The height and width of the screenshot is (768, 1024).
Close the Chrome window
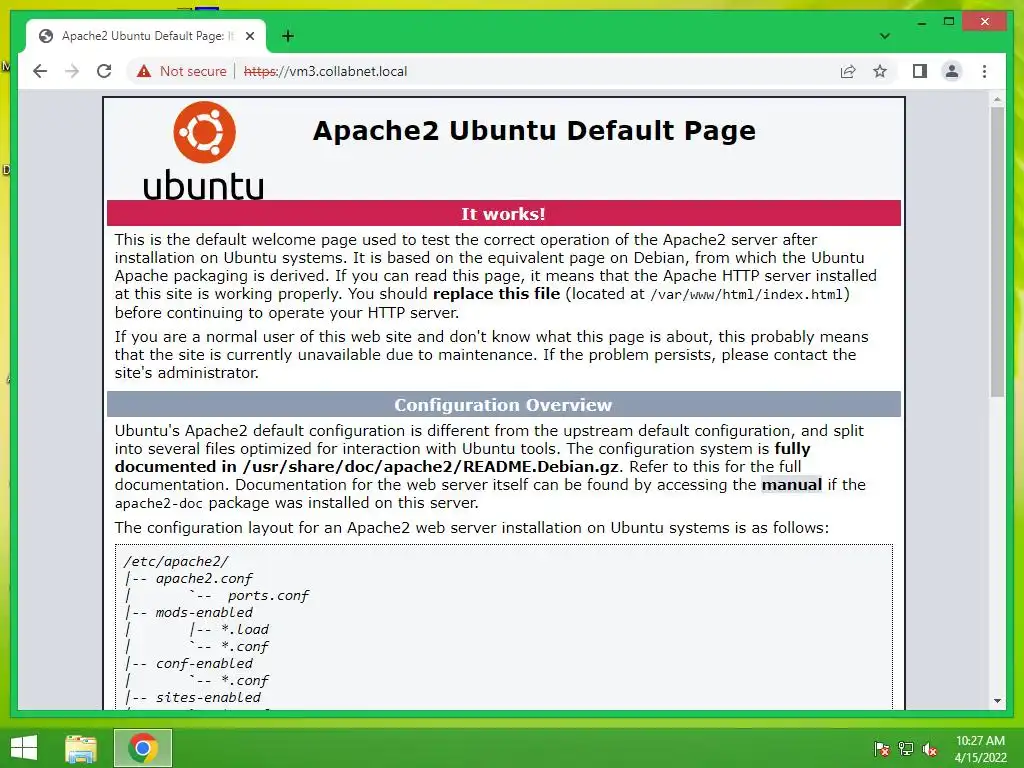pos(985,22)
